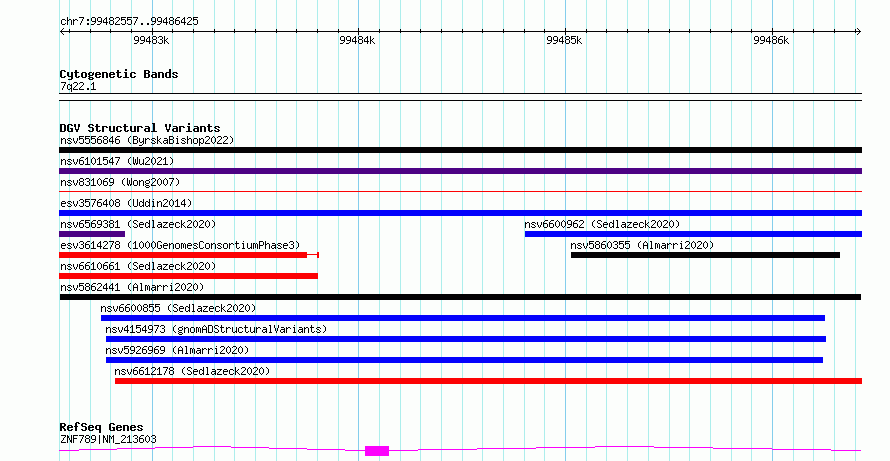Screen dimensions: 890x461
Task: Click the 99485k ruler tick label
Action: [564, 40]
